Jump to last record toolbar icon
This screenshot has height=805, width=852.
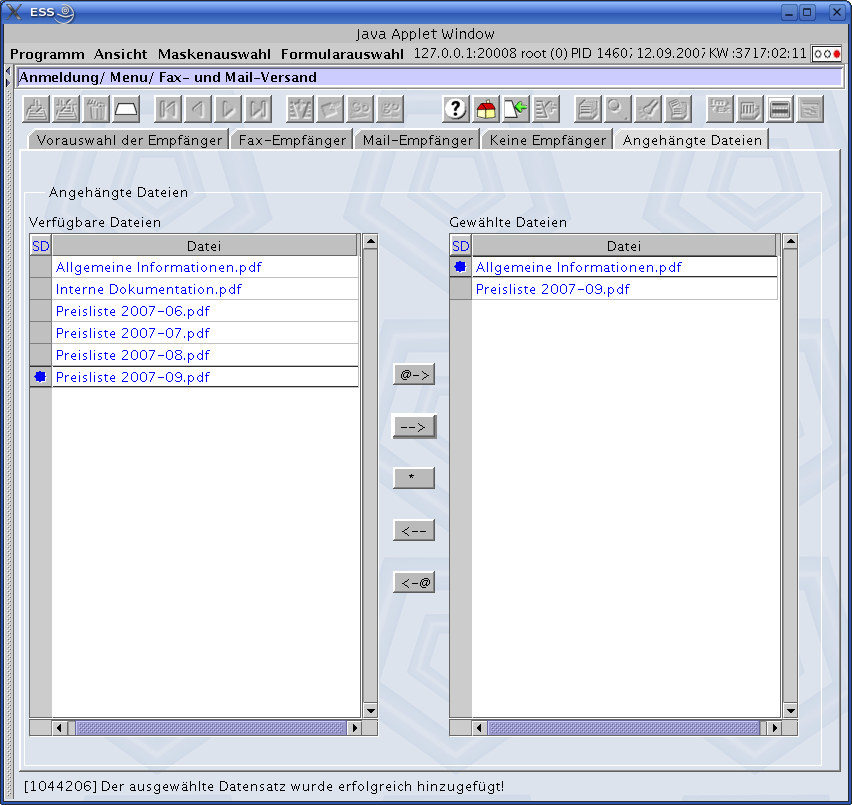pos(259,109)
